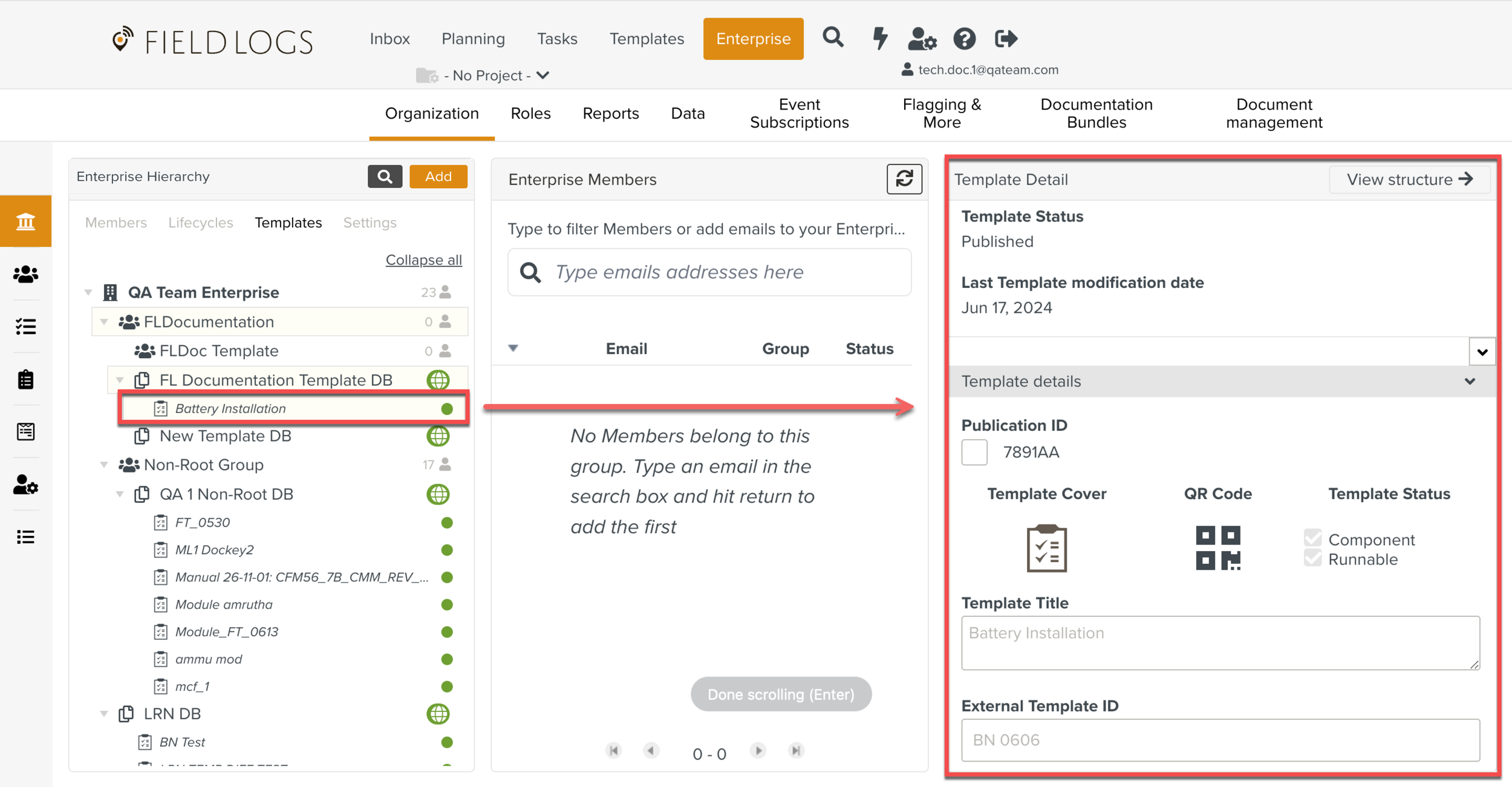Toggle the Publication ID checkbox
1512x787 pixels.
click(x=974, y=452)
